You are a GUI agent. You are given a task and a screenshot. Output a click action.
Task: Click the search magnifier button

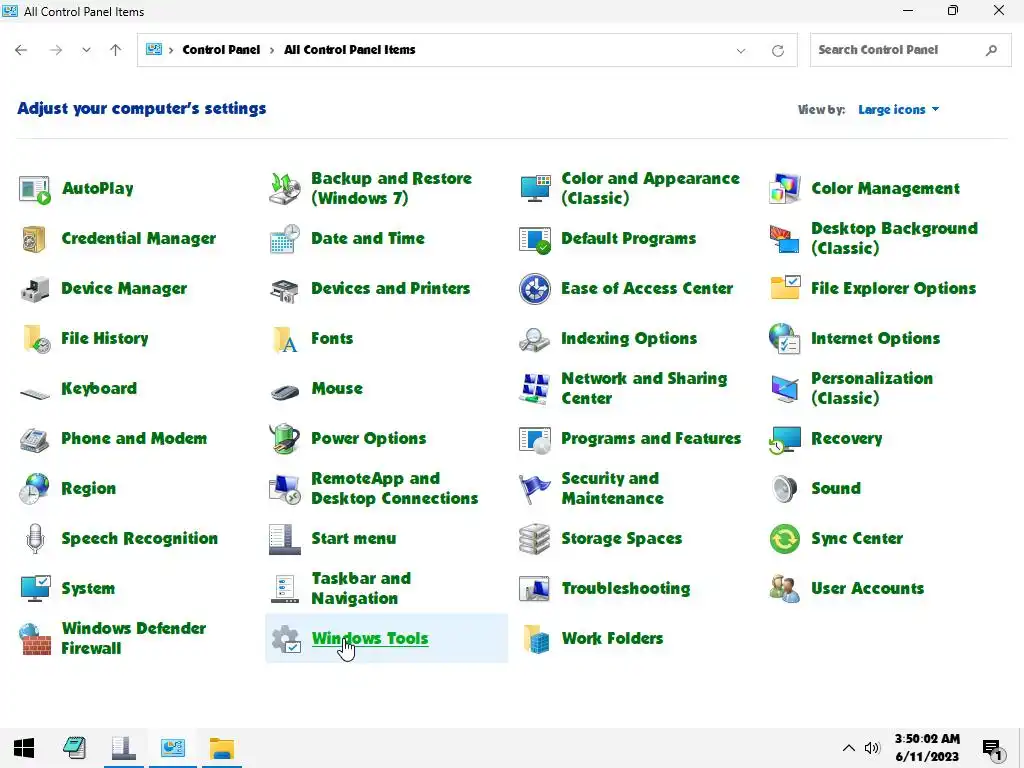click(x=991, y=50)
